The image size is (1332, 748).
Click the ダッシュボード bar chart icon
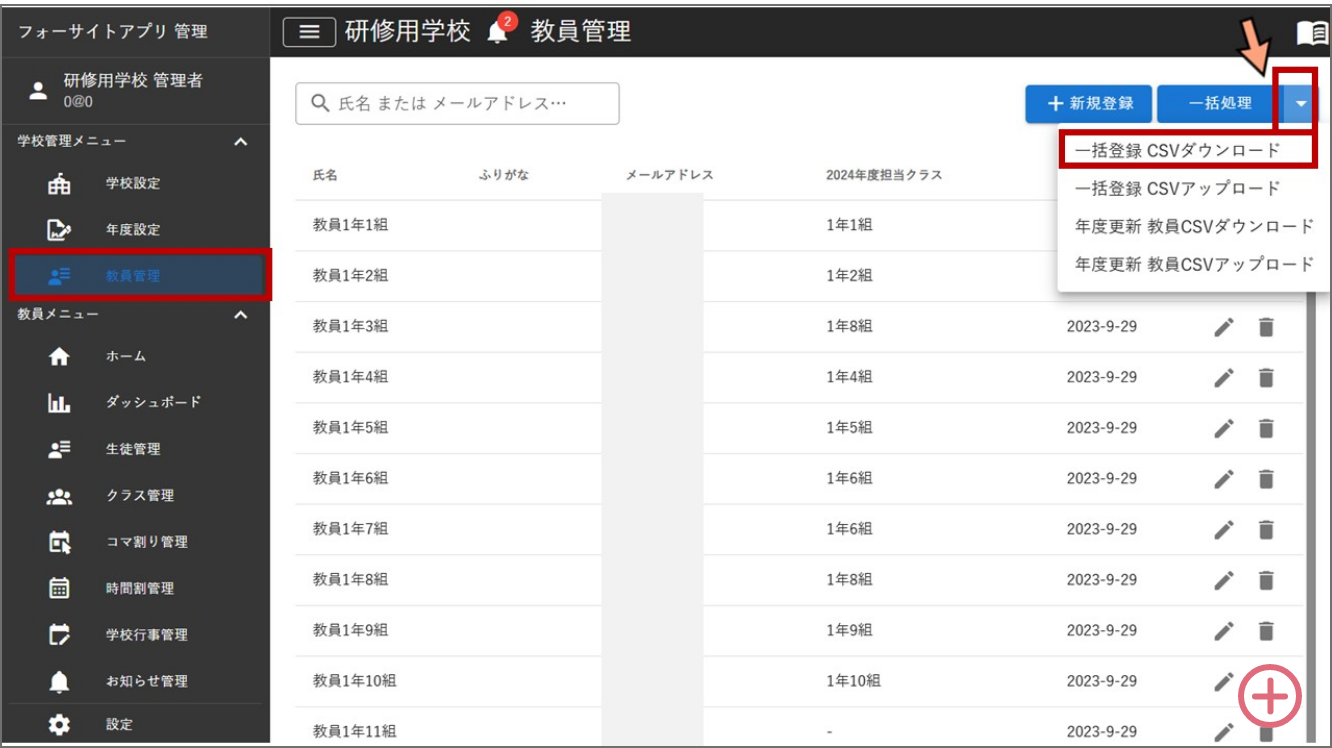coord(60,403)
